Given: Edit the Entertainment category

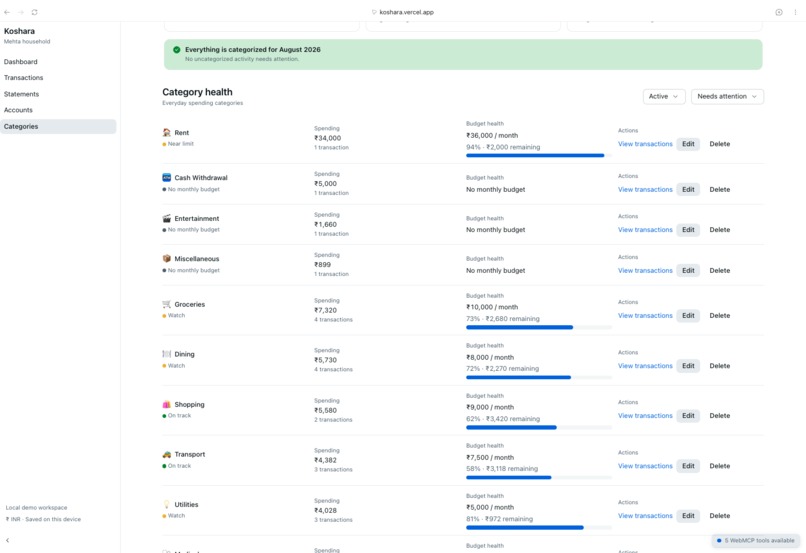Looking at the screenshot, I should tap(688, 230).
